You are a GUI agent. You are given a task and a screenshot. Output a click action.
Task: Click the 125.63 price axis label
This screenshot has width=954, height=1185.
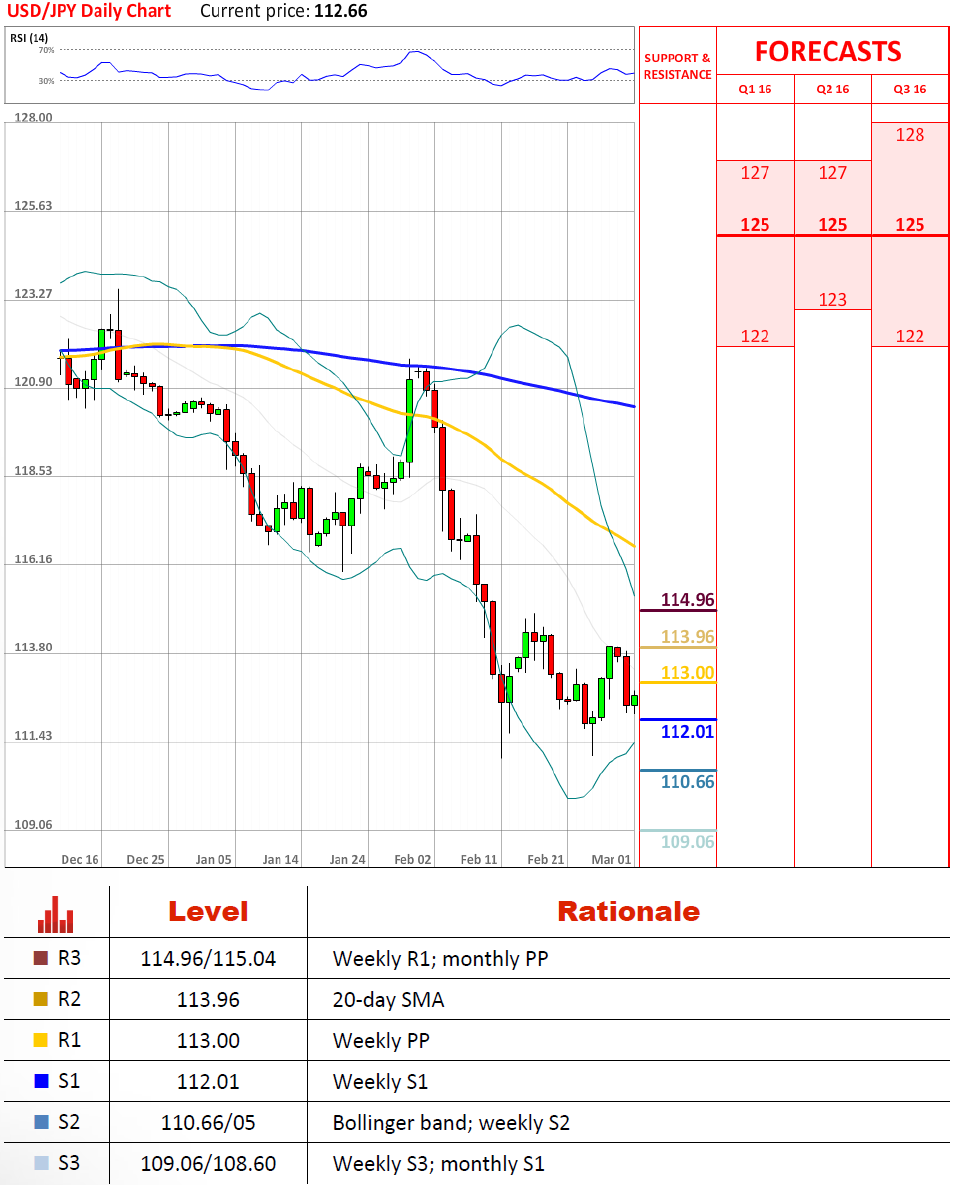click(33, 206)
